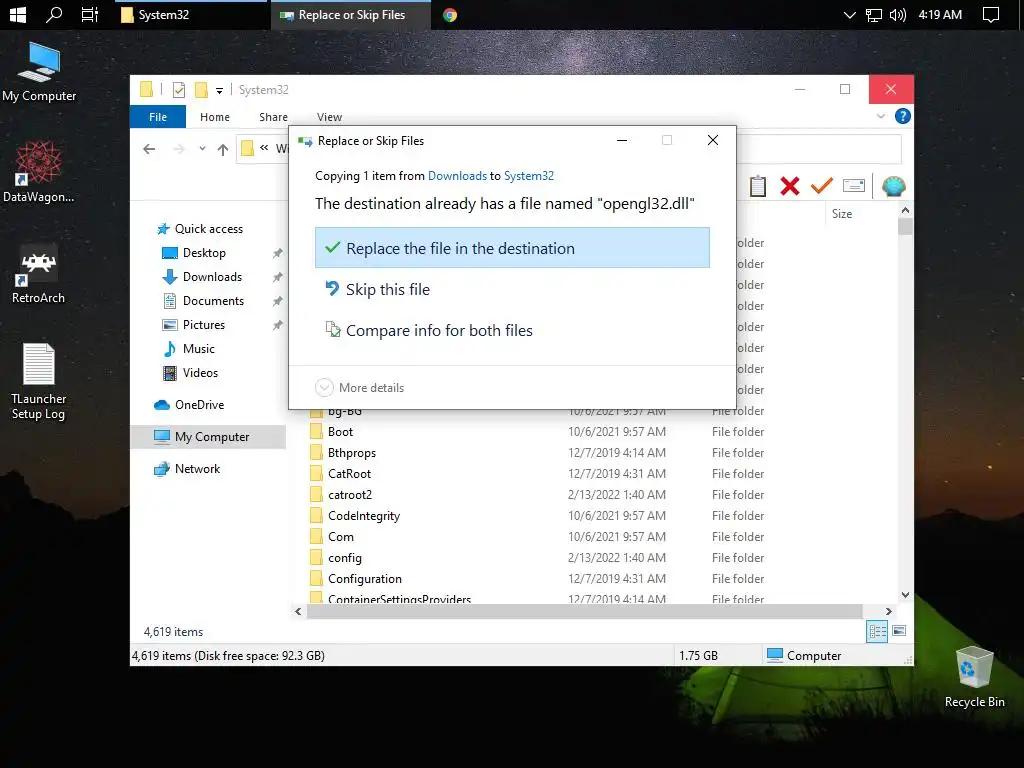This screenshot has height=768, width=1024.
Task: Open the action center notification icon
Action: tap(991, 14)
